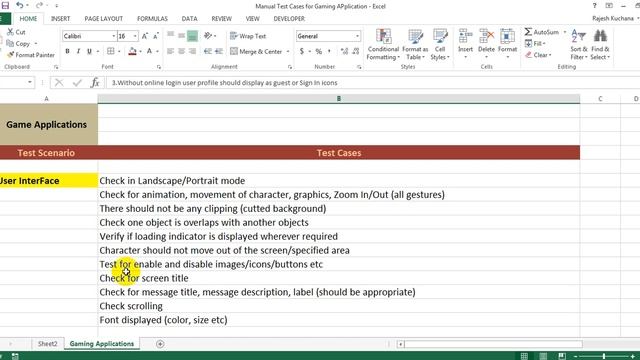640x360 pixels.
Task: Open Cell Styles gallery
Action: (x=440, y=44)
